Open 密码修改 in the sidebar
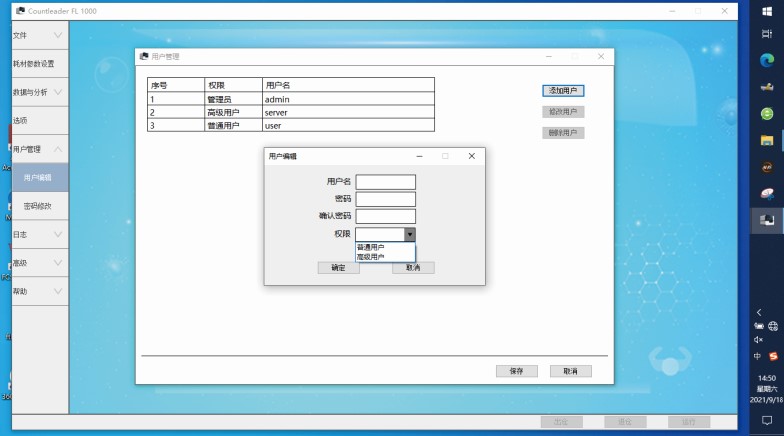 [39, 206]
